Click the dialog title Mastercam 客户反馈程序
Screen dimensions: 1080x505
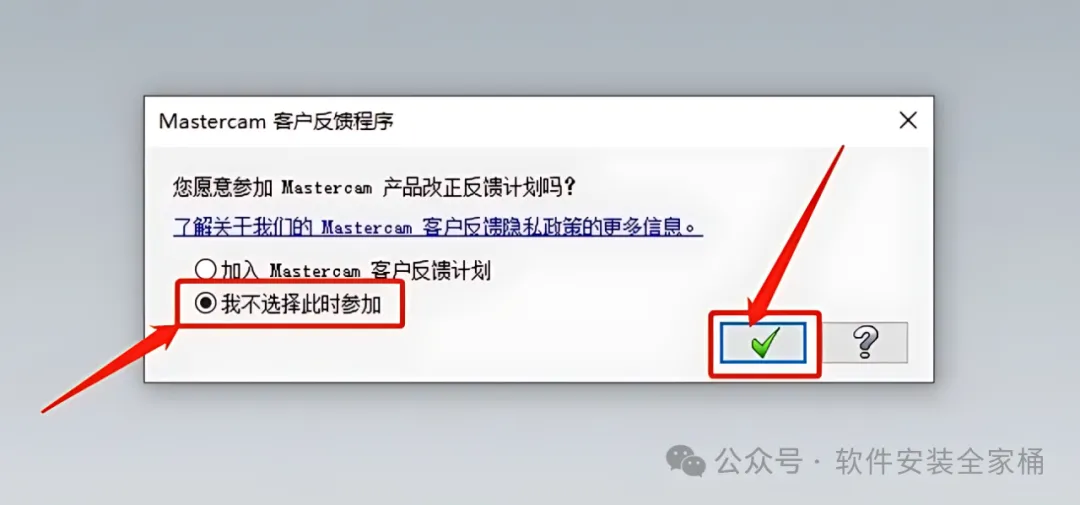pyautogui.click(x=276, y=121)
